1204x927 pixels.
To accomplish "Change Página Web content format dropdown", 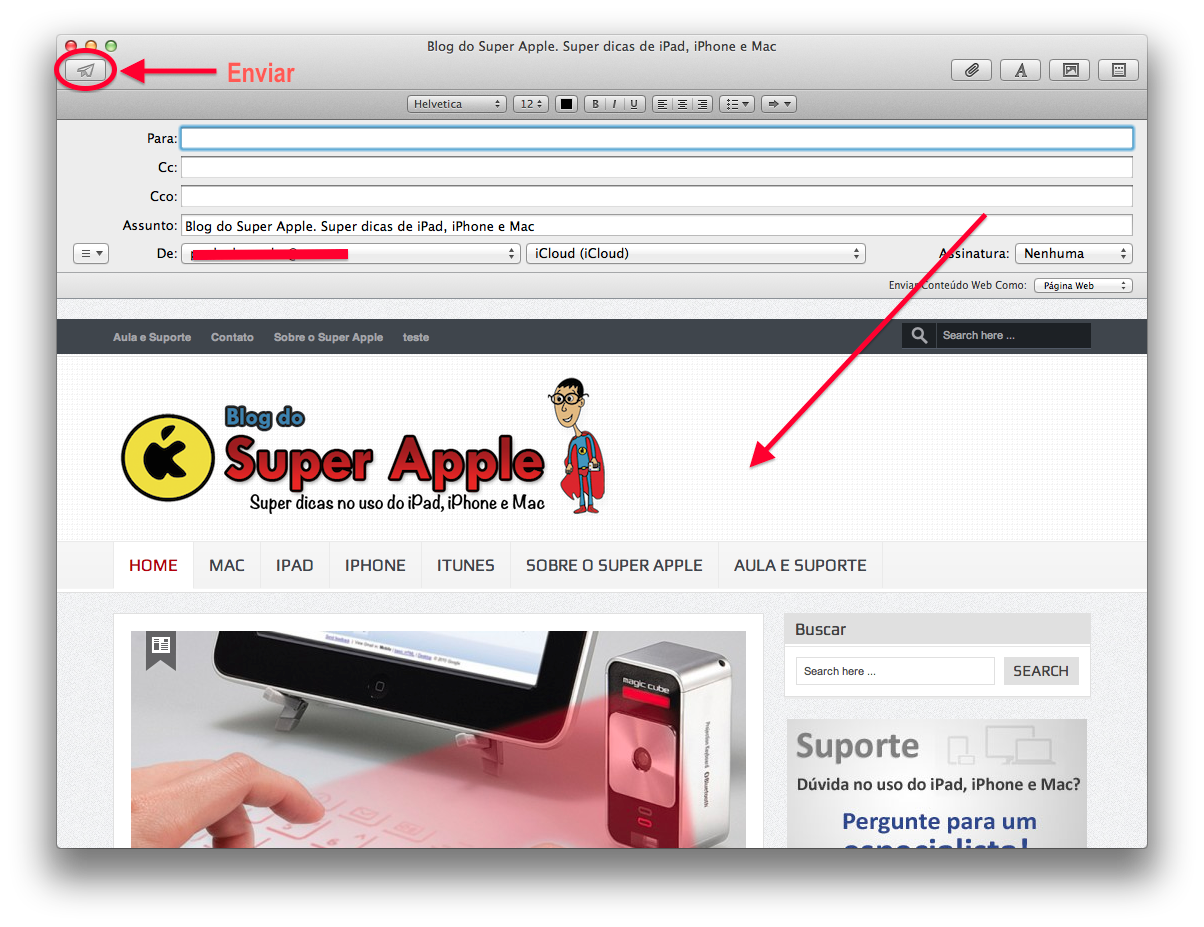I will 1083,286.
